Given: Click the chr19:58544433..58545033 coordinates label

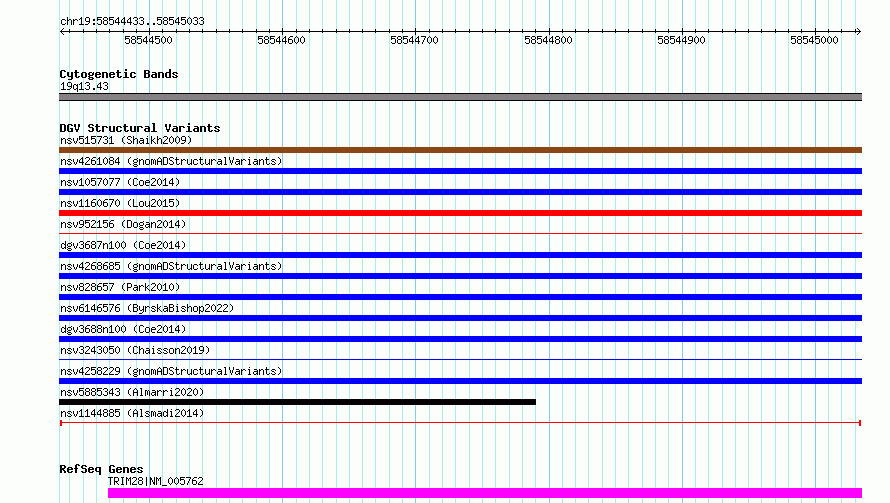Looking at the screenshot, I should 132,21.
